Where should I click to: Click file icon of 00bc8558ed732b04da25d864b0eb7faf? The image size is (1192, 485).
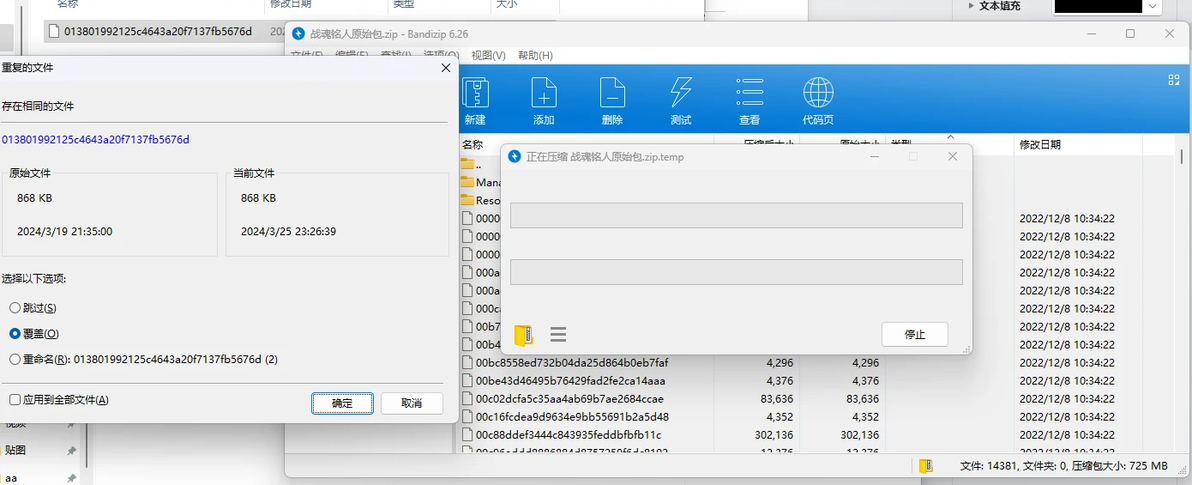point(468,363)
